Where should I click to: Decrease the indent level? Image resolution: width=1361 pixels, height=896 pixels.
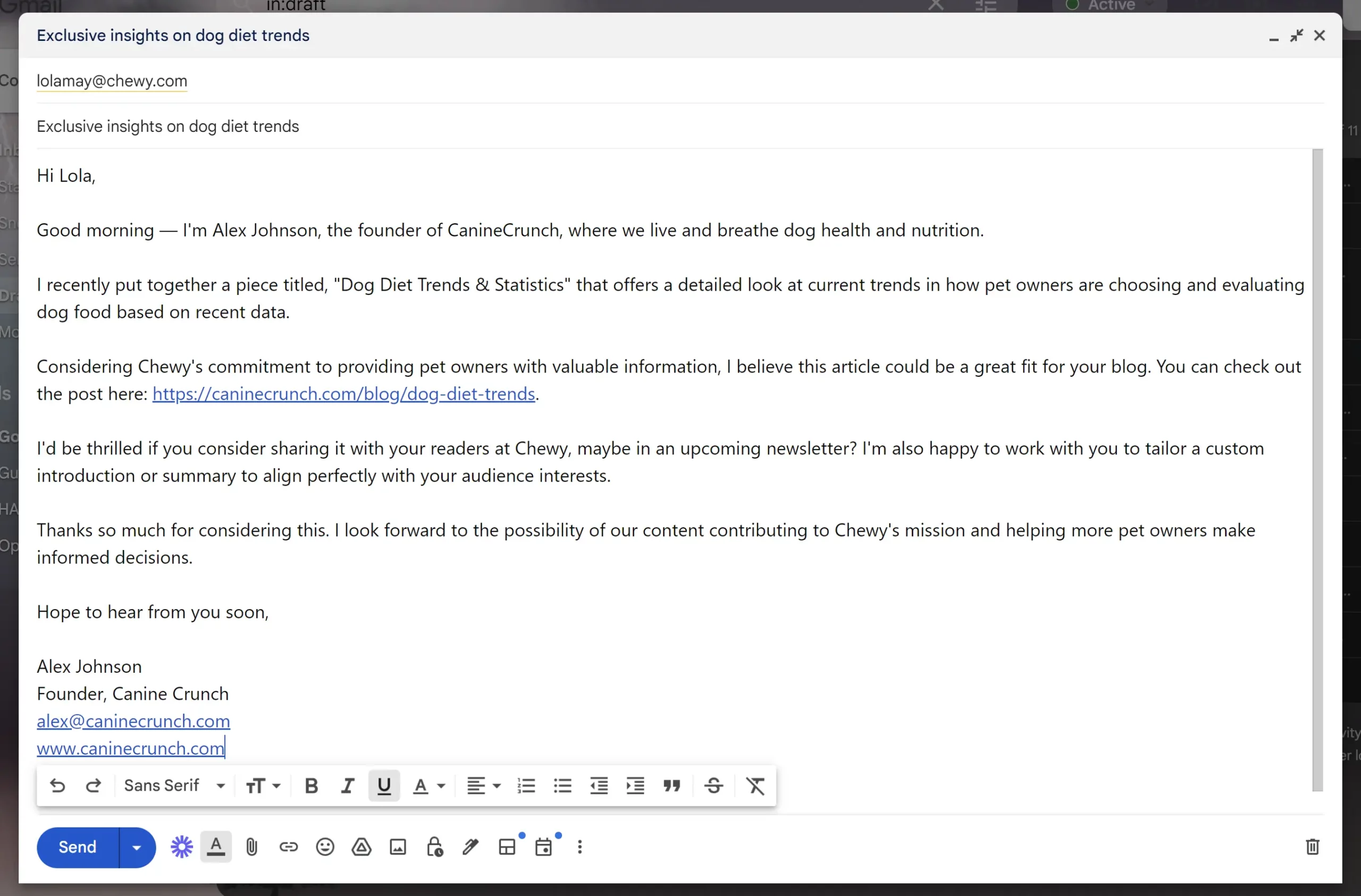pos(599,785)
